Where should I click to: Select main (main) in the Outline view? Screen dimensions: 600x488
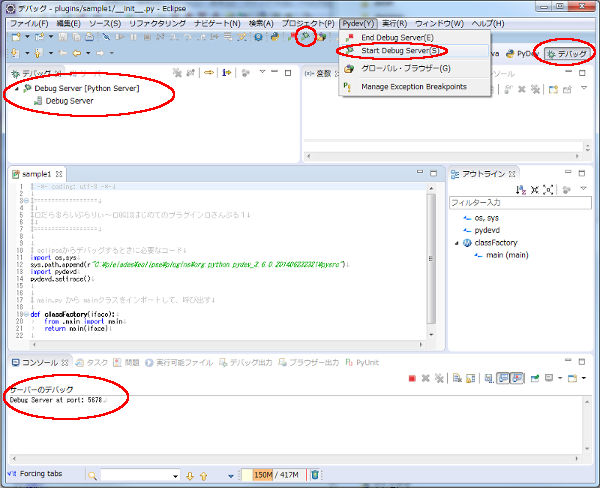pyautogui.click(x=502, y=255)
